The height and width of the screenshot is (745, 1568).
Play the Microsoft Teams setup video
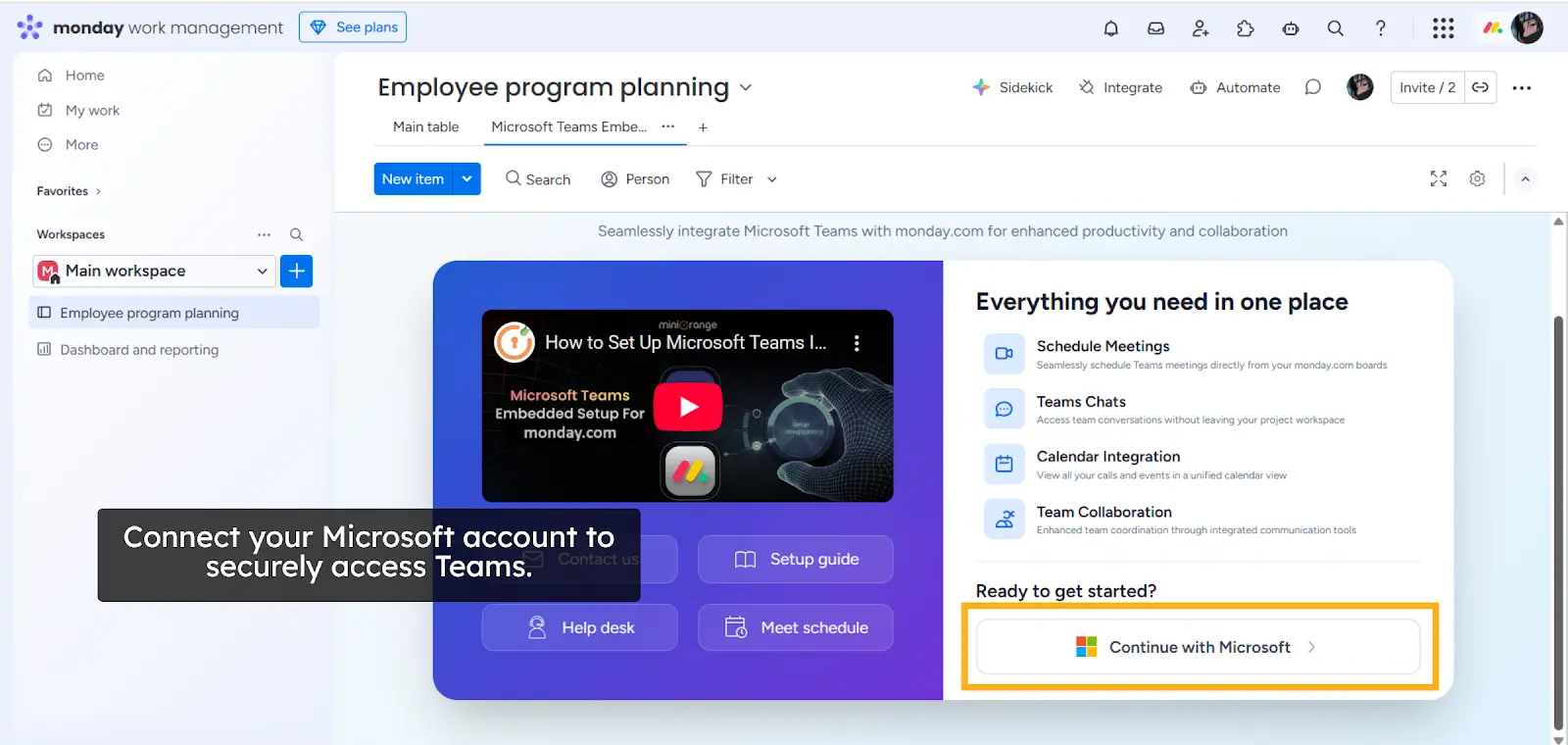pyautogui.click(x=688, y=406)
